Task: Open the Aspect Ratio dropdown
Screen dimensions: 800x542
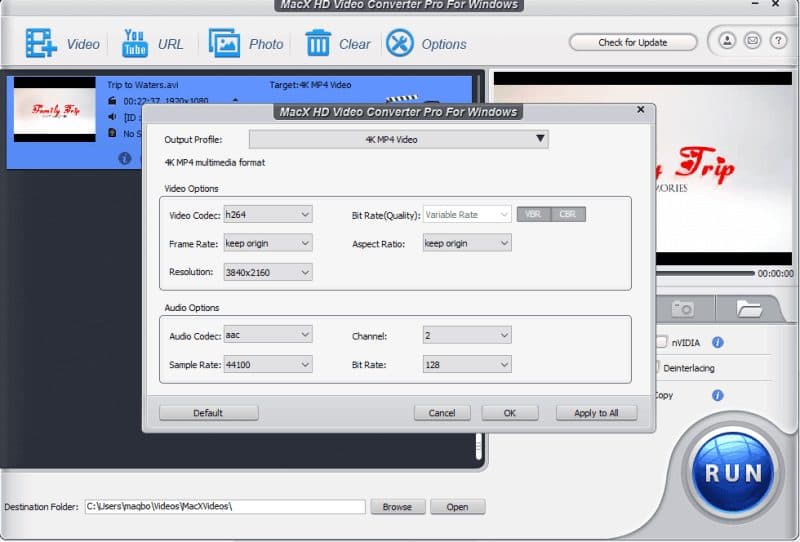Action: click(x=467, y=243)
